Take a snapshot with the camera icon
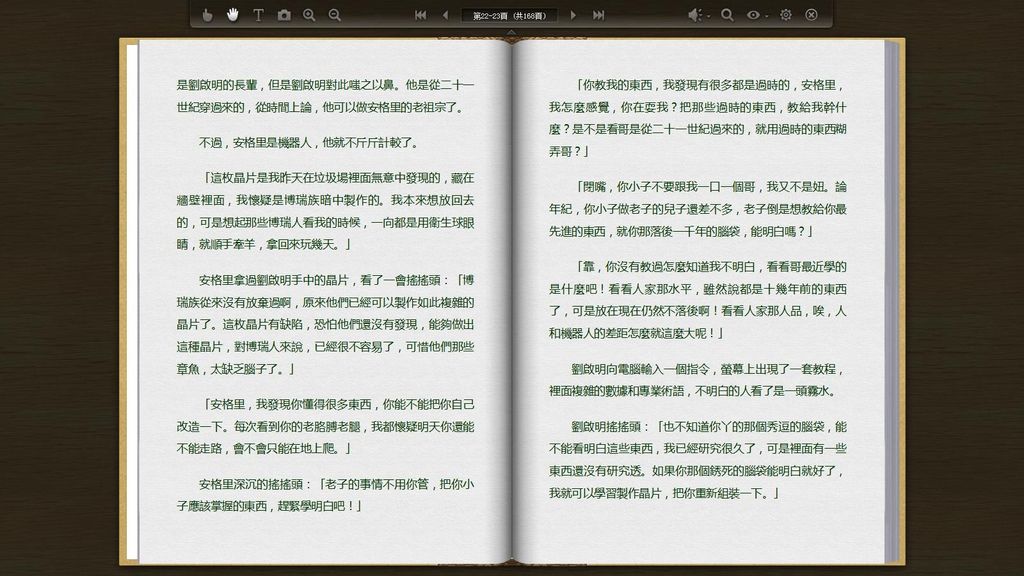 (283, 15)
